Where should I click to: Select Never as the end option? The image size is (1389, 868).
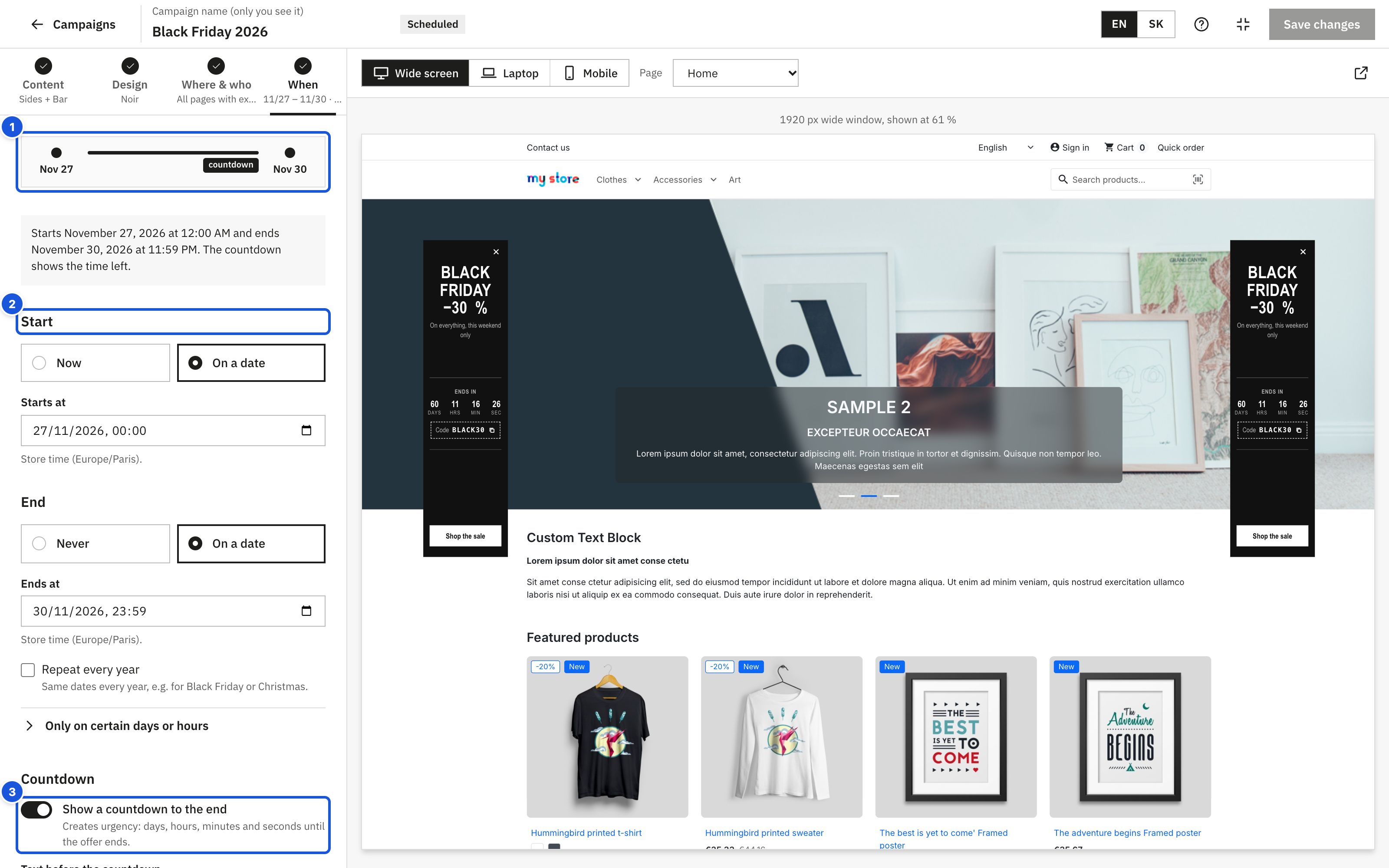tap(95, 544)
